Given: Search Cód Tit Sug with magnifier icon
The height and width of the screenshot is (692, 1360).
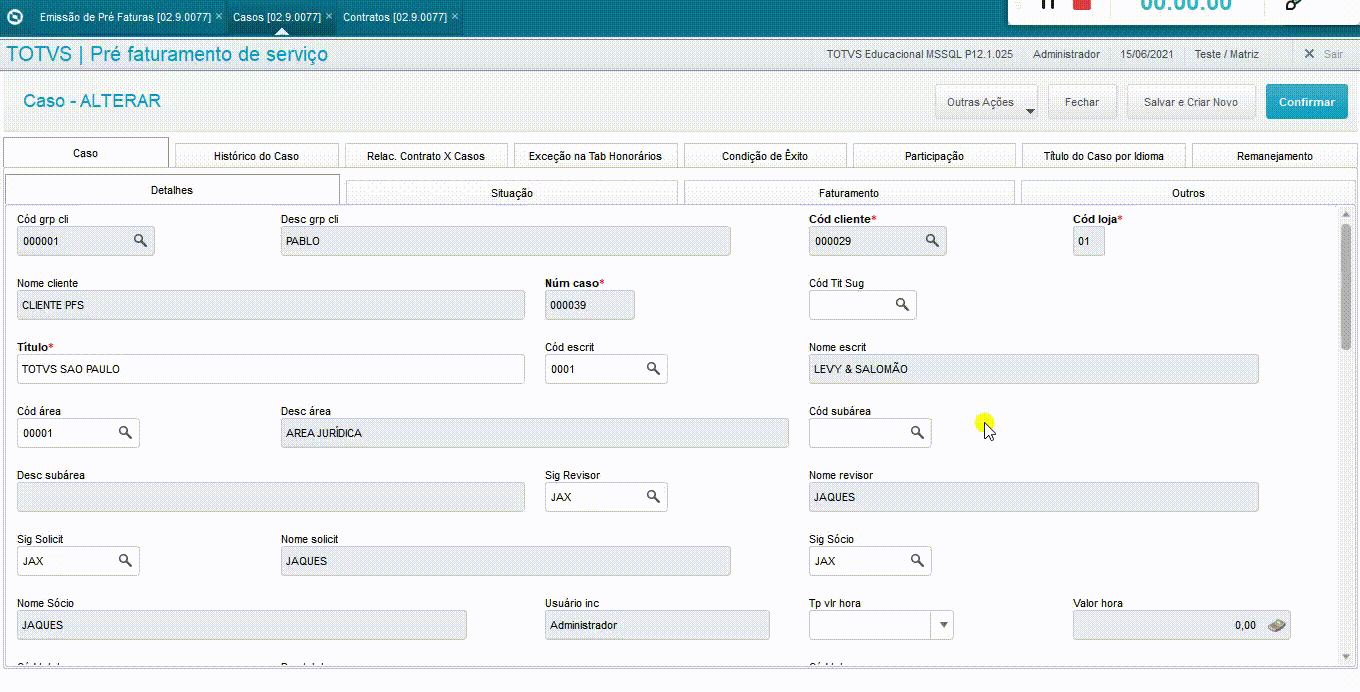Looking at the screenshot, I should click(x=902, y=305).
